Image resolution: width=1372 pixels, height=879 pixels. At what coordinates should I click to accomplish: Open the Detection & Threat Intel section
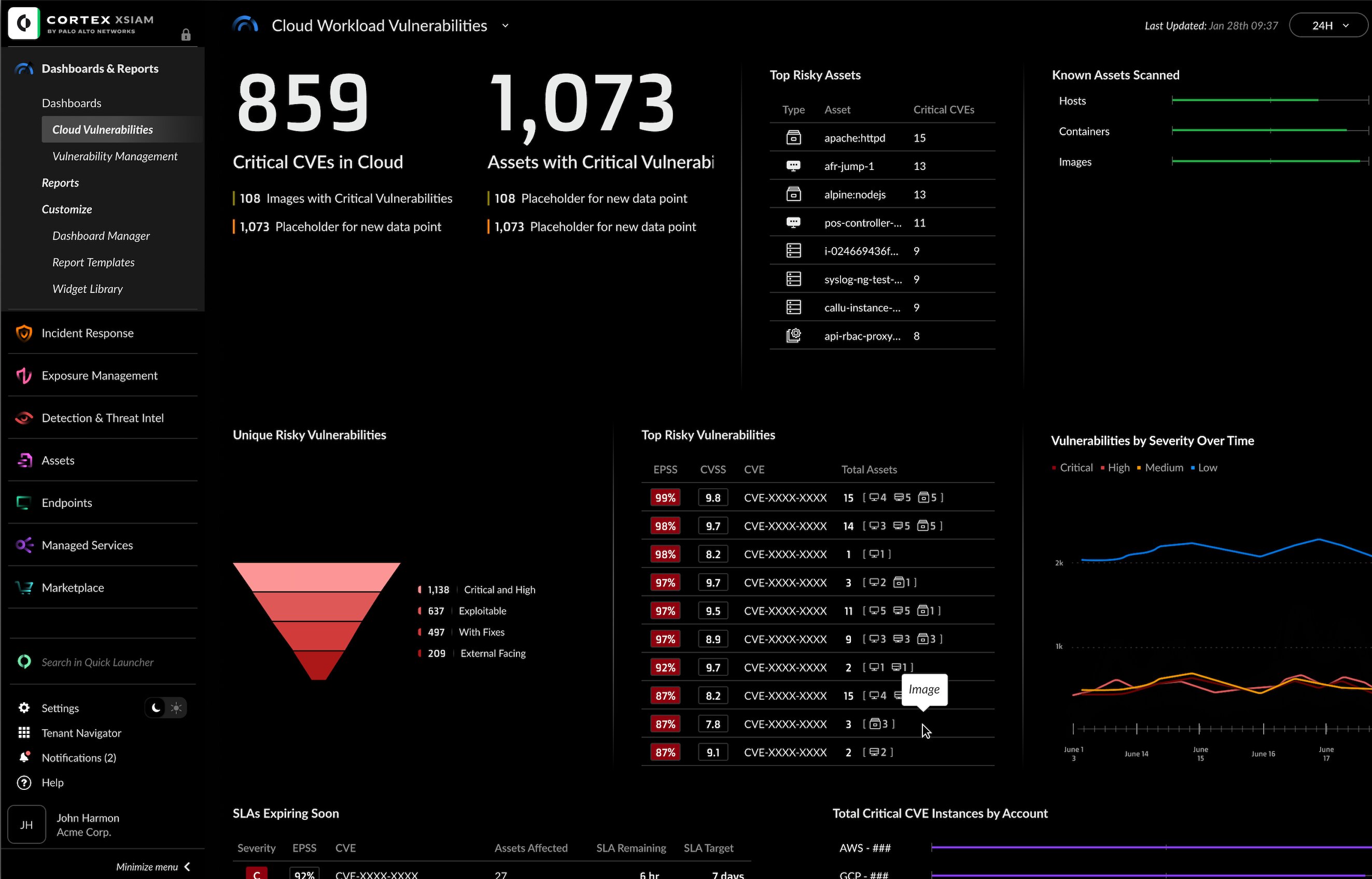tap(103, 417)
